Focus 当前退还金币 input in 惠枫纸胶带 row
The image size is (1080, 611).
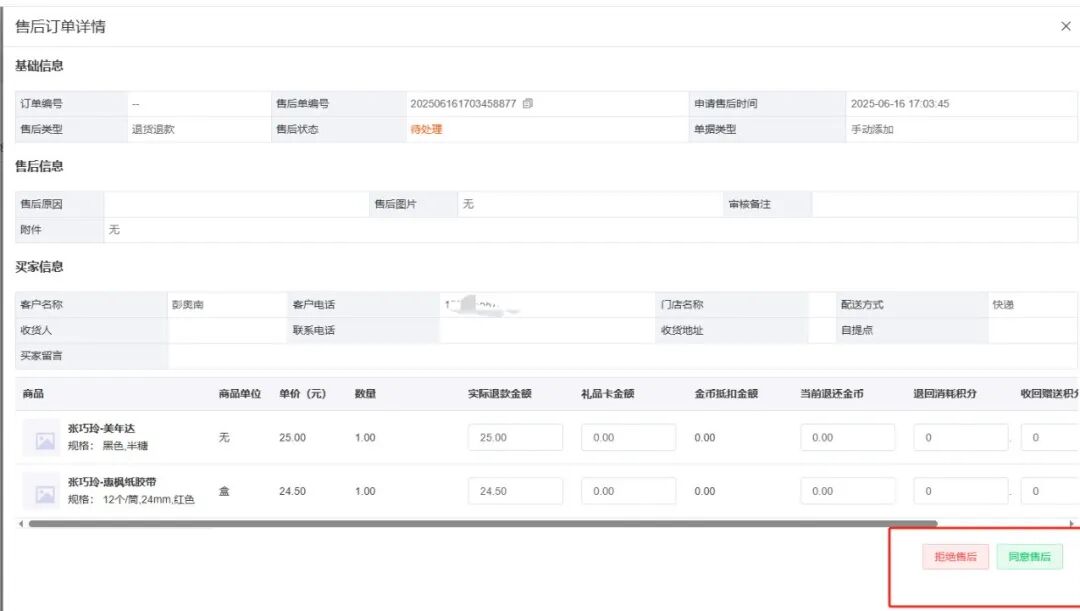tap(848, 491)
